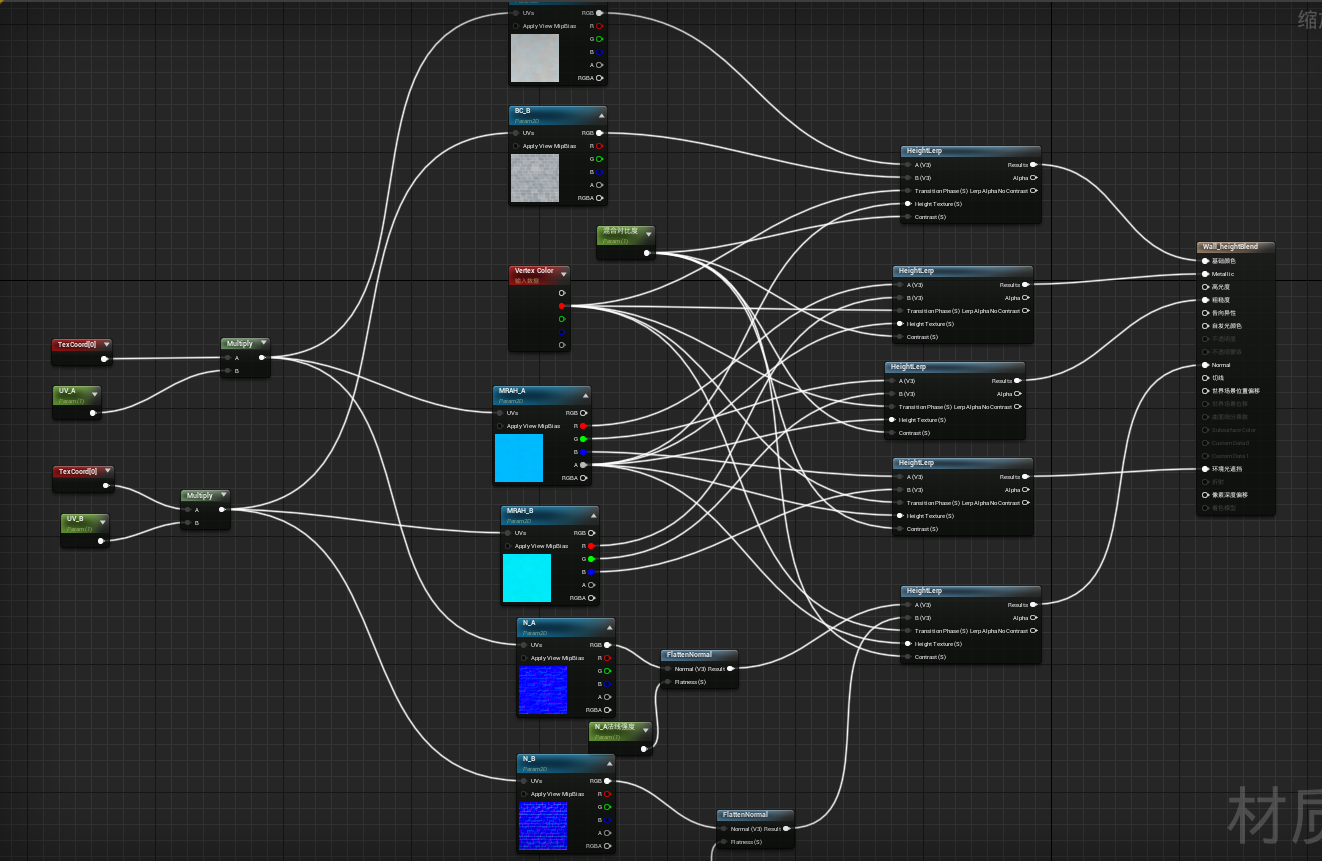Click the green output pin of Vertex Color

click(x=562, y=319)
